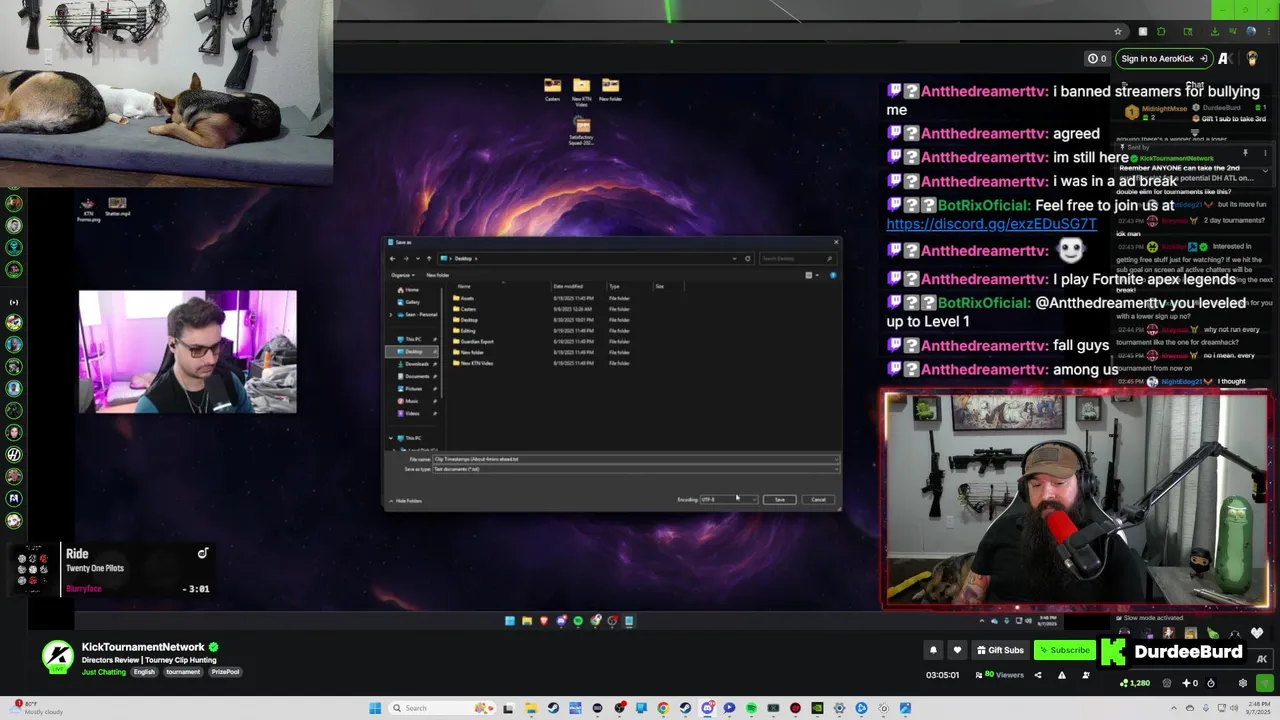Expand the Sean - Personal OneDrive node
The height and width of the screenshot is (720, 1280).
click(390, 314)
